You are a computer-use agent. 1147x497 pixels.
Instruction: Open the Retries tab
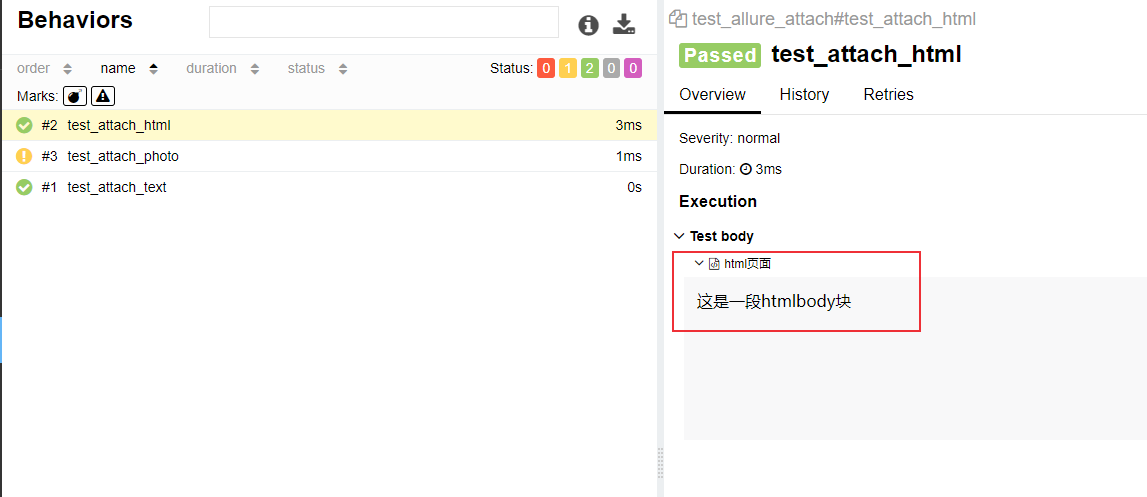pos(888,95)
